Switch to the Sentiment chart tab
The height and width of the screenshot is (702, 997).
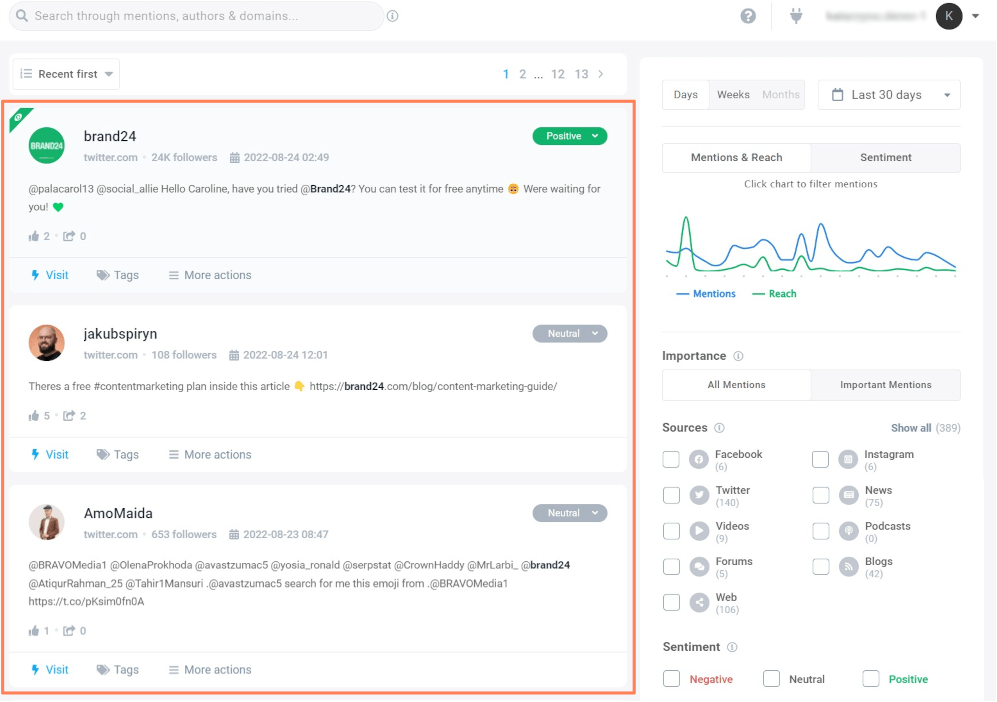pyautogui.click(x=885, y=157)
